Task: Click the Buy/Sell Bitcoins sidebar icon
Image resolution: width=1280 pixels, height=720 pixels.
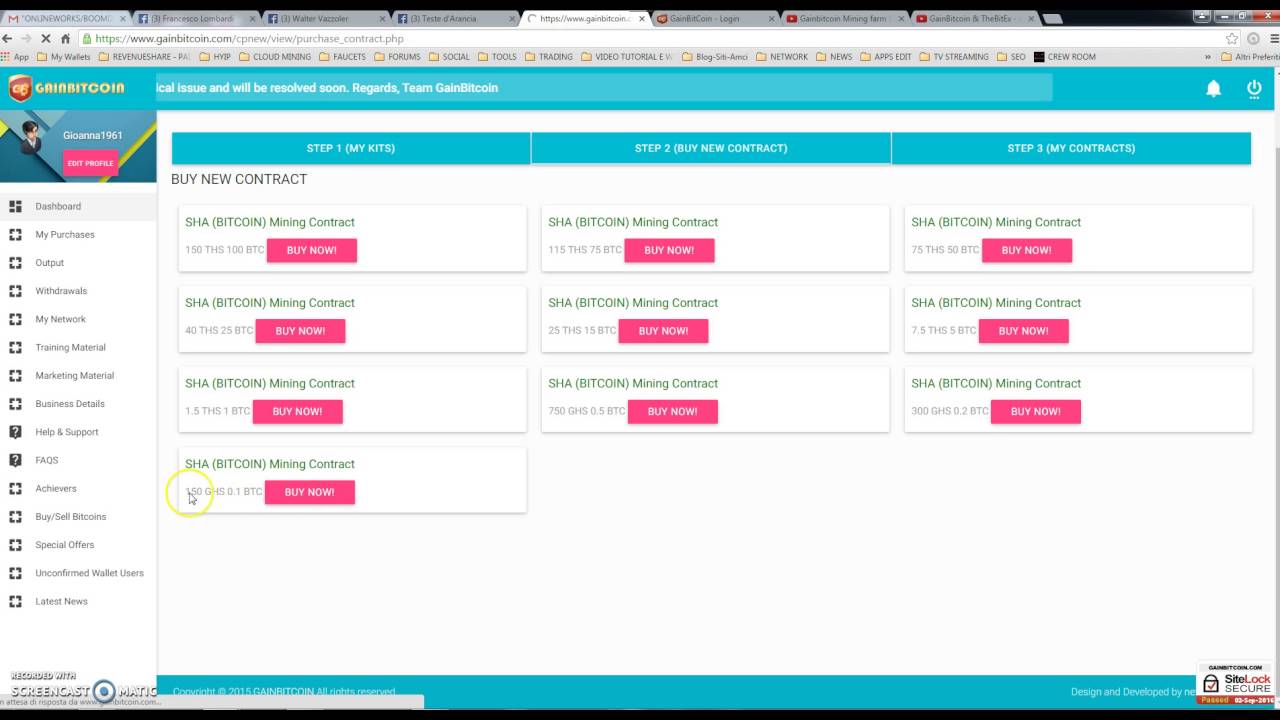Action: (x=15, y=516)
